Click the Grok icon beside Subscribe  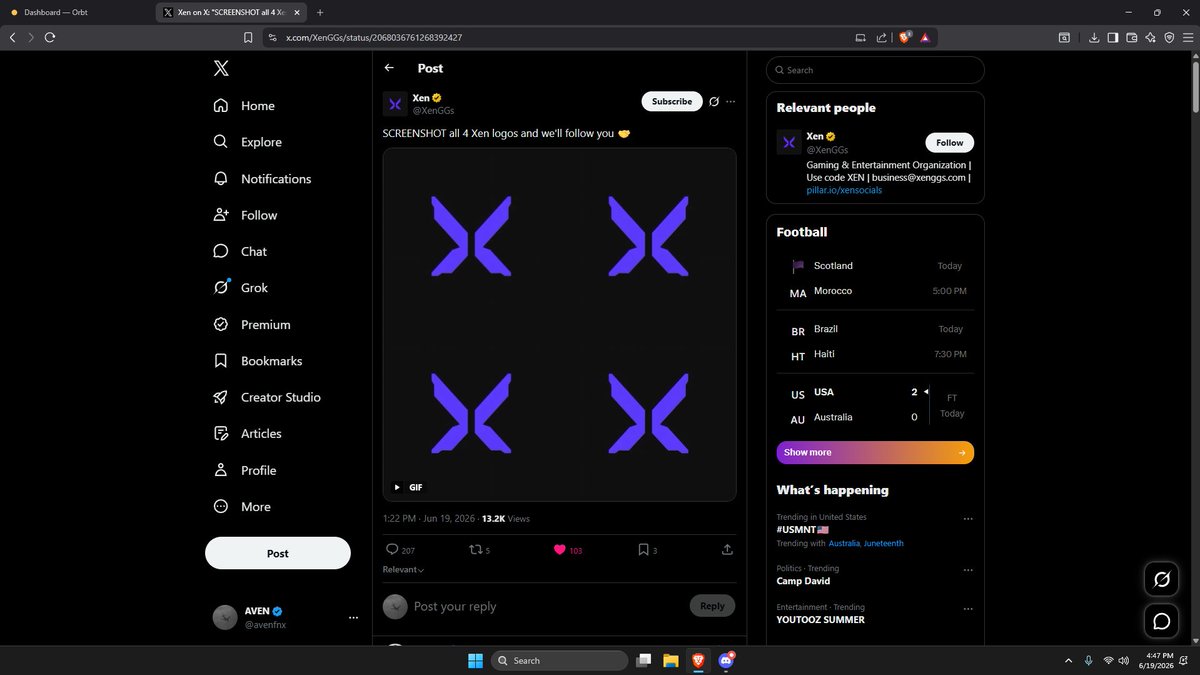714,101
